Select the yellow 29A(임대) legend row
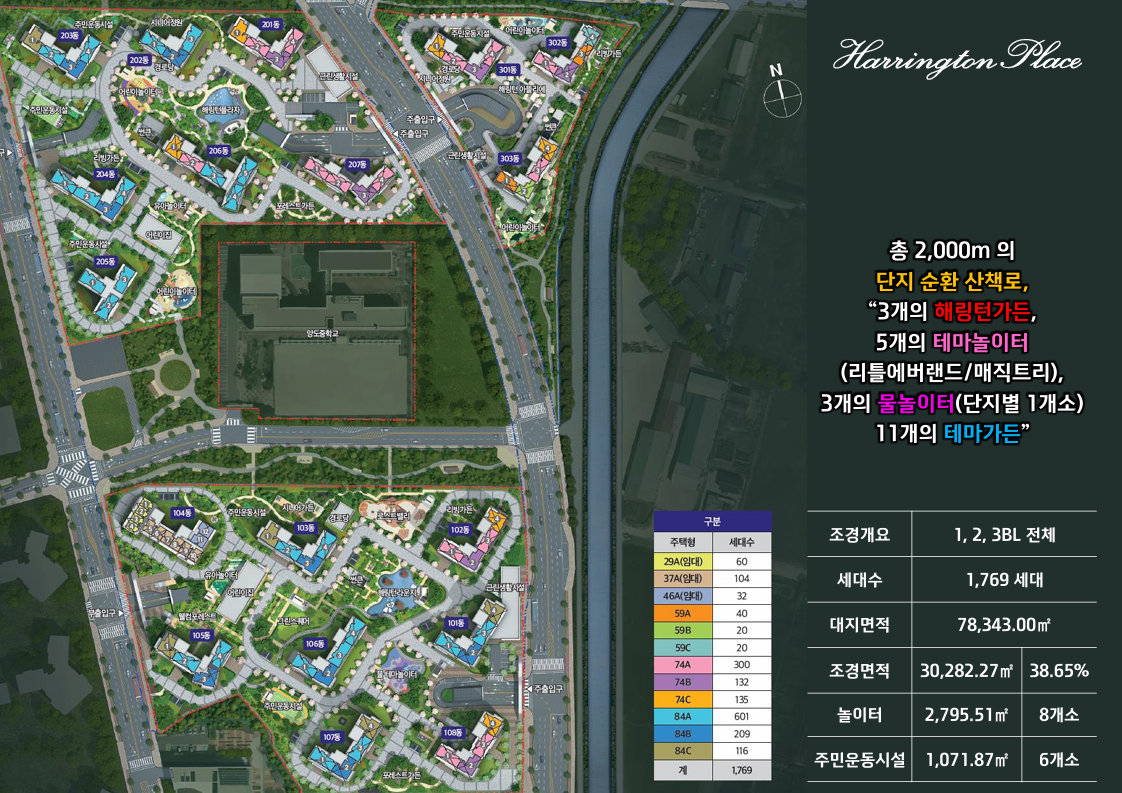This screenshot has width=1122, height=793. 712,561
